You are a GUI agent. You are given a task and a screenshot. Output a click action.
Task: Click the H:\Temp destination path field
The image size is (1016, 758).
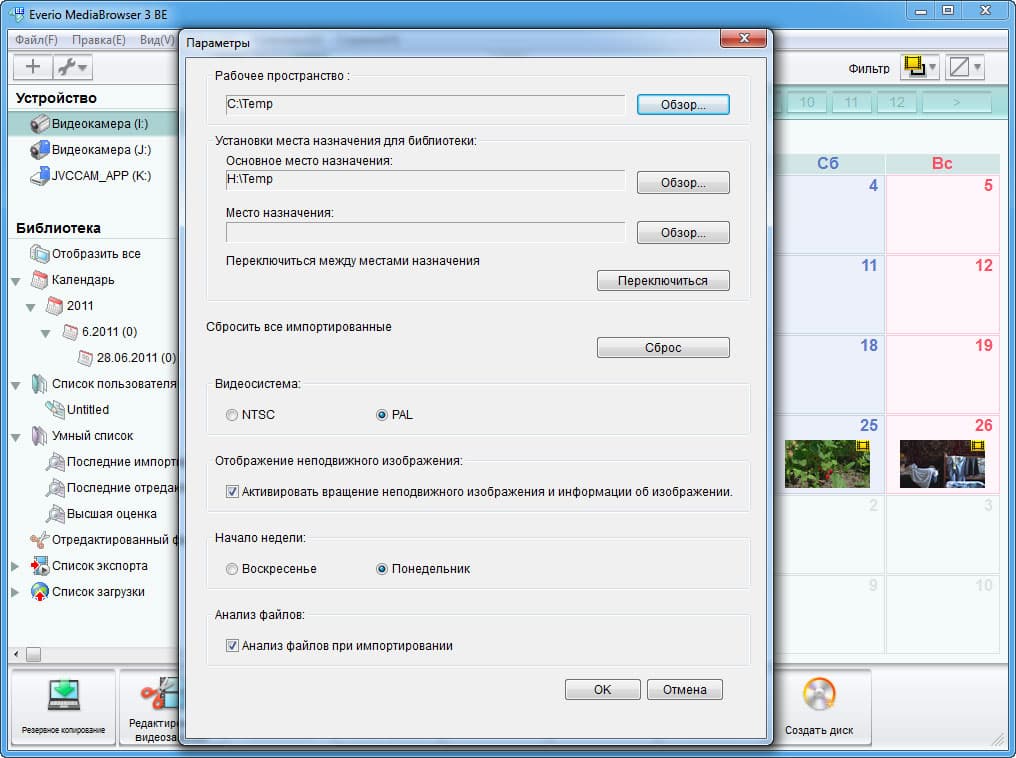[425, 179]
